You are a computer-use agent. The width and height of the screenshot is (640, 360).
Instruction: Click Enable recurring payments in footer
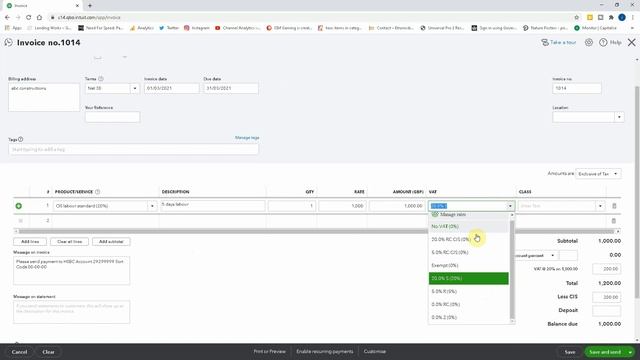pyautogui.click(x=324, y=351)
